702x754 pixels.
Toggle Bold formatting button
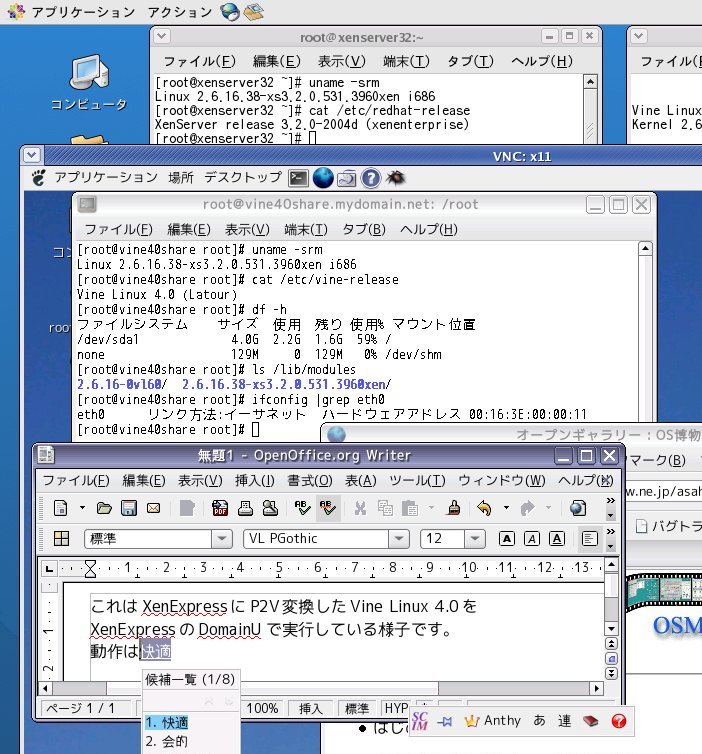tap(507, 539)
